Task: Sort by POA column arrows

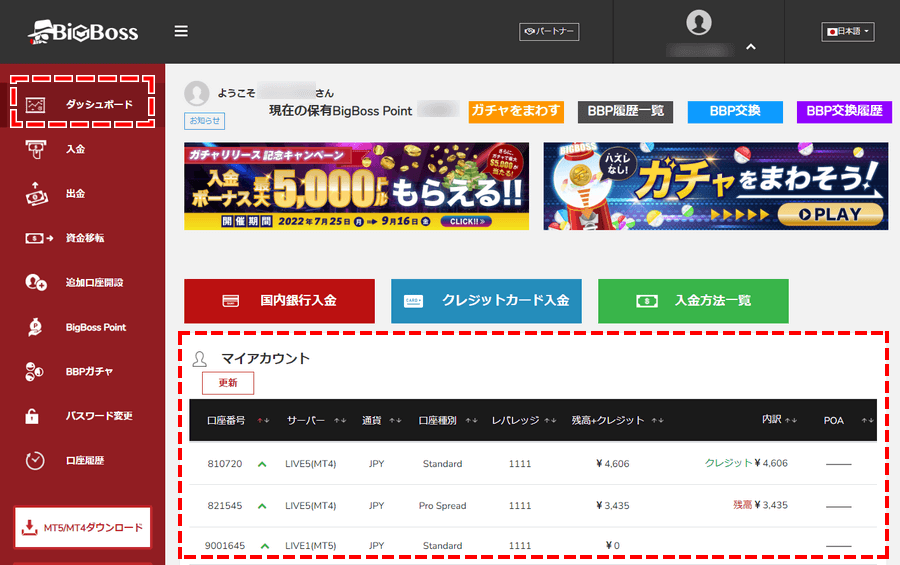Action: coord(867,421)
